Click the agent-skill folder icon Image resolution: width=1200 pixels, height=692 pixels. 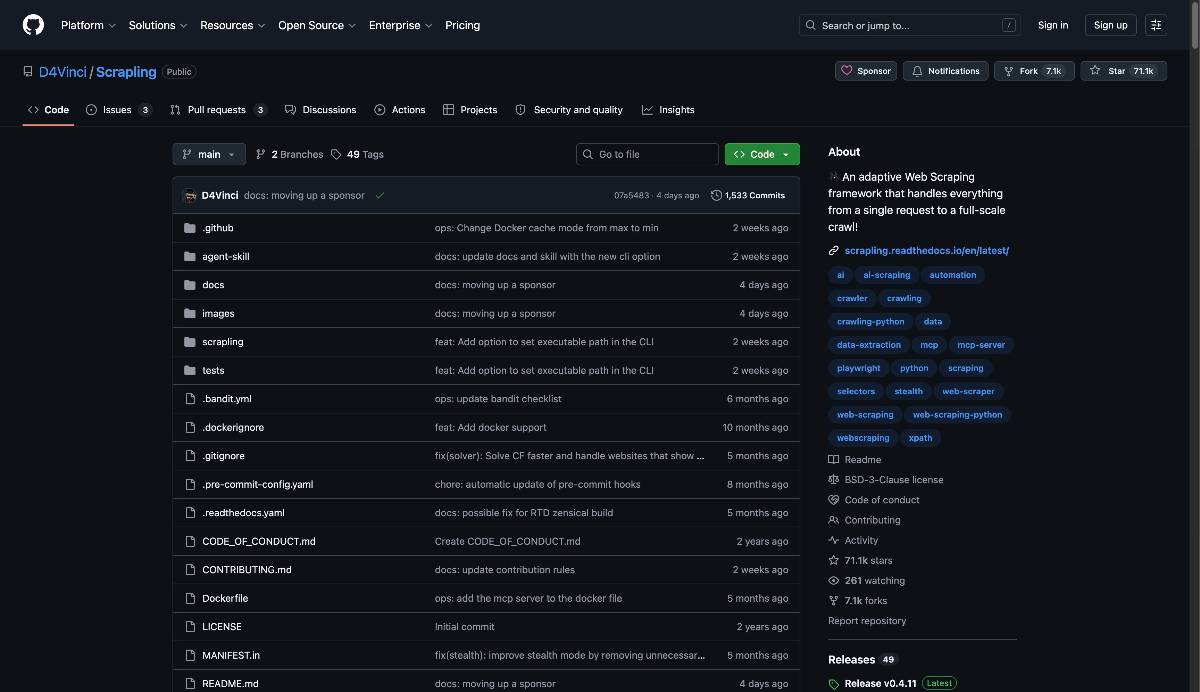(190, 256)
